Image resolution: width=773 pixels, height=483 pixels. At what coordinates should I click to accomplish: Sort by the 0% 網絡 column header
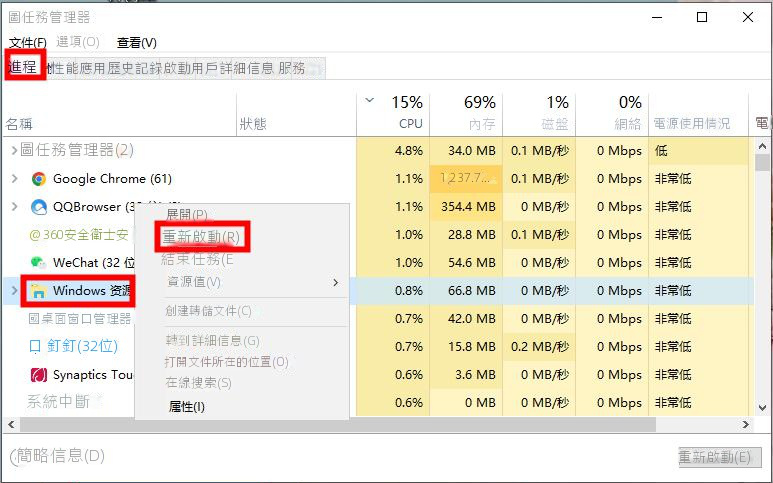tap(612, 113)
